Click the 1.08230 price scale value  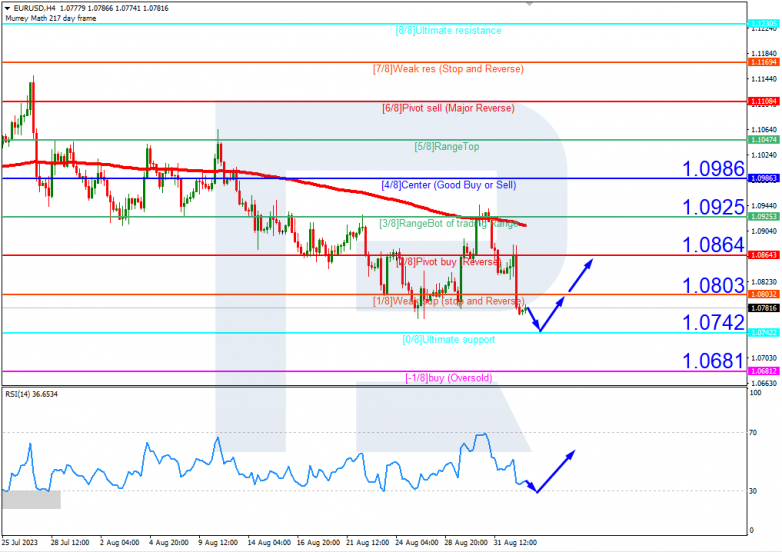(x=764, y=282)
